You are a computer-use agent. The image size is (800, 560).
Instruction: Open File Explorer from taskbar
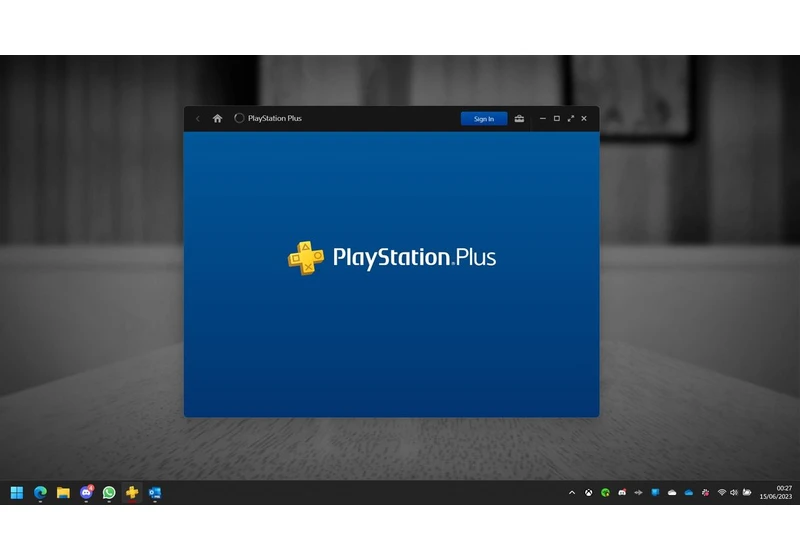pos(63,493)
